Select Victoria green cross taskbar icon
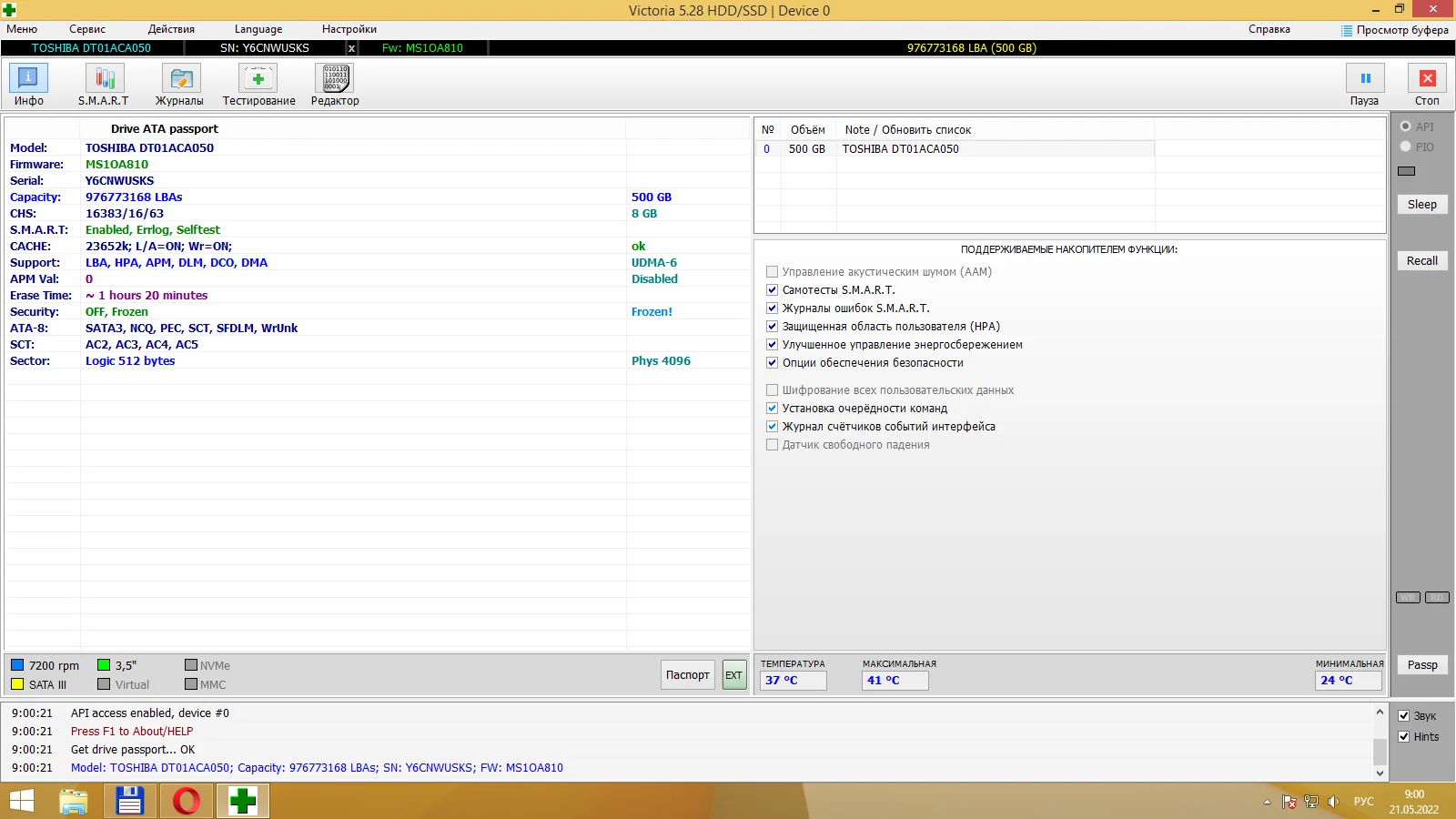1456x819 pixels. pos(243,802)
